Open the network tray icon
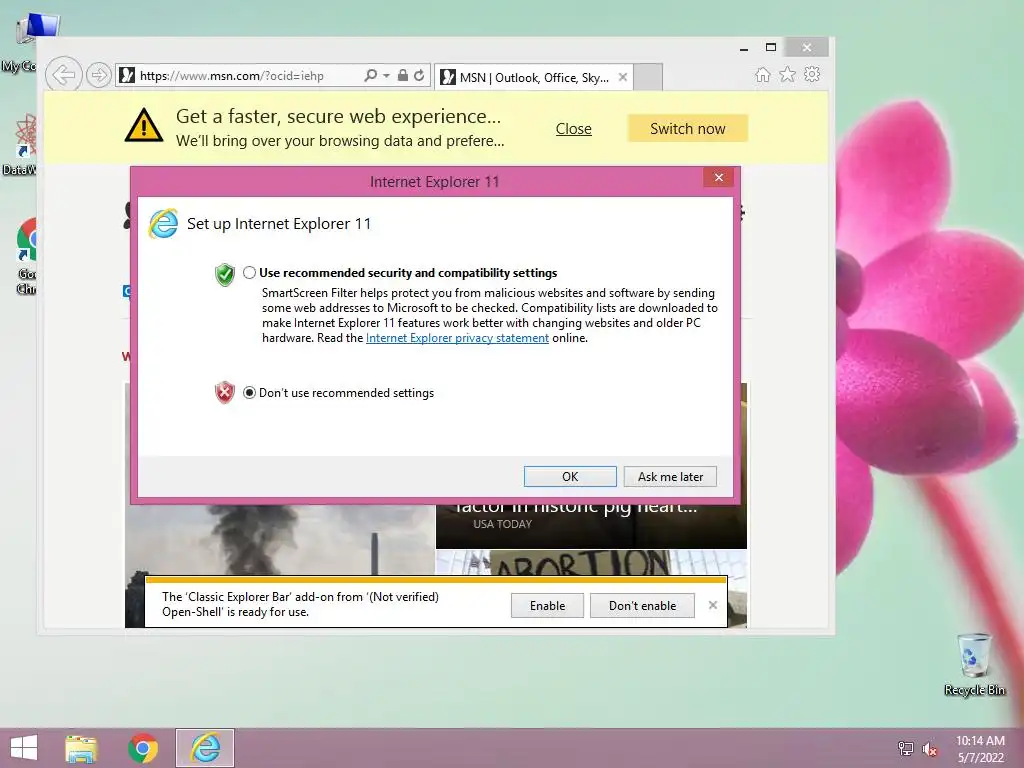The width and height of the screenshot is (1024, 768). click(x=906, y=748)
